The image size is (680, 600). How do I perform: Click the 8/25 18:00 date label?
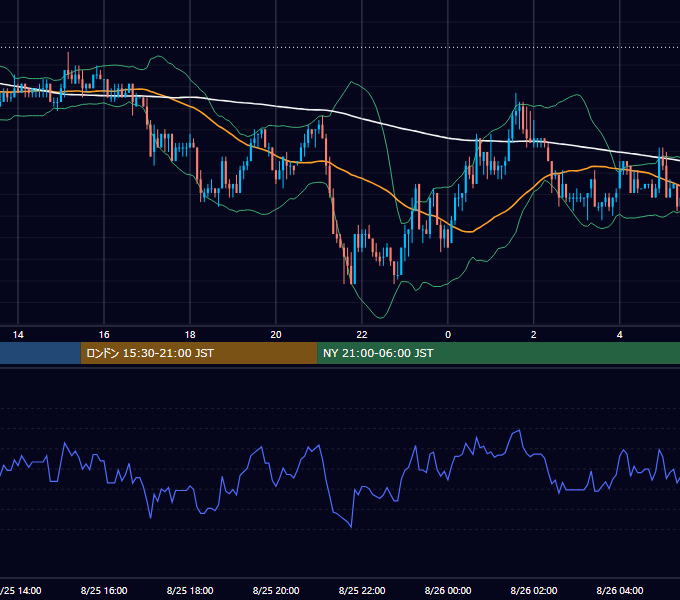pyautogui.click(x=190, y=590)
